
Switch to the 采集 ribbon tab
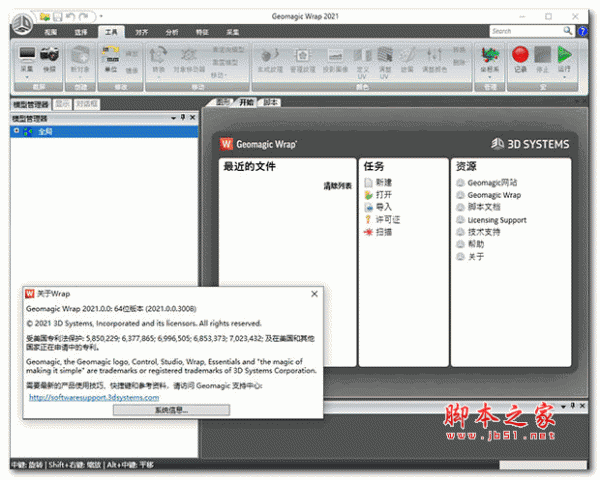232,33
